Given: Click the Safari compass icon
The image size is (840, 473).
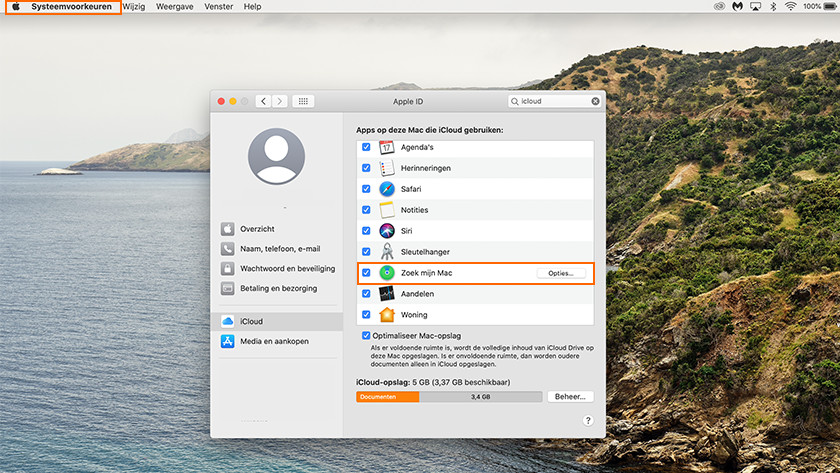Looking at the screenshot, I should point(387,189).
